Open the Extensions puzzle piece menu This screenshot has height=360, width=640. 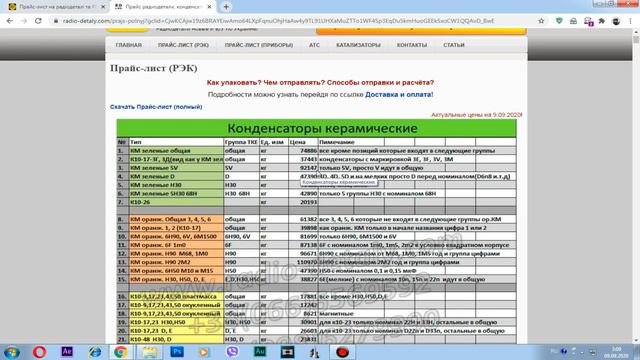[602, 21]
